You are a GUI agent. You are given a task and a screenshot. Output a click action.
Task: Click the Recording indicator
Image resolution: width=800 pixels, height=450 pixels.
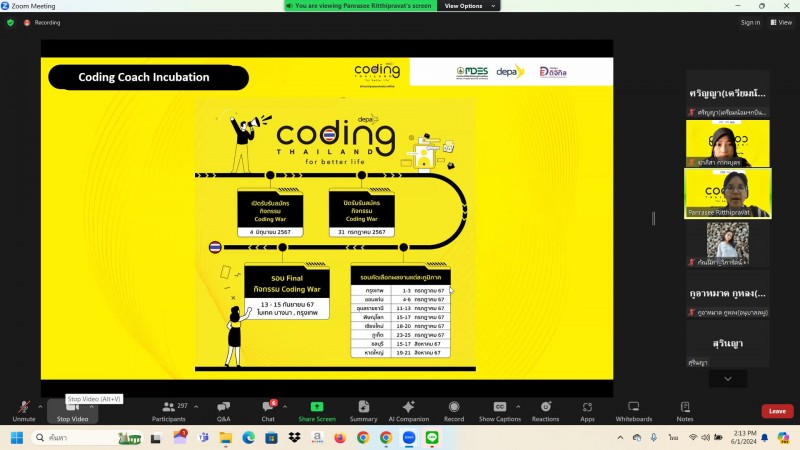(42, 22)
